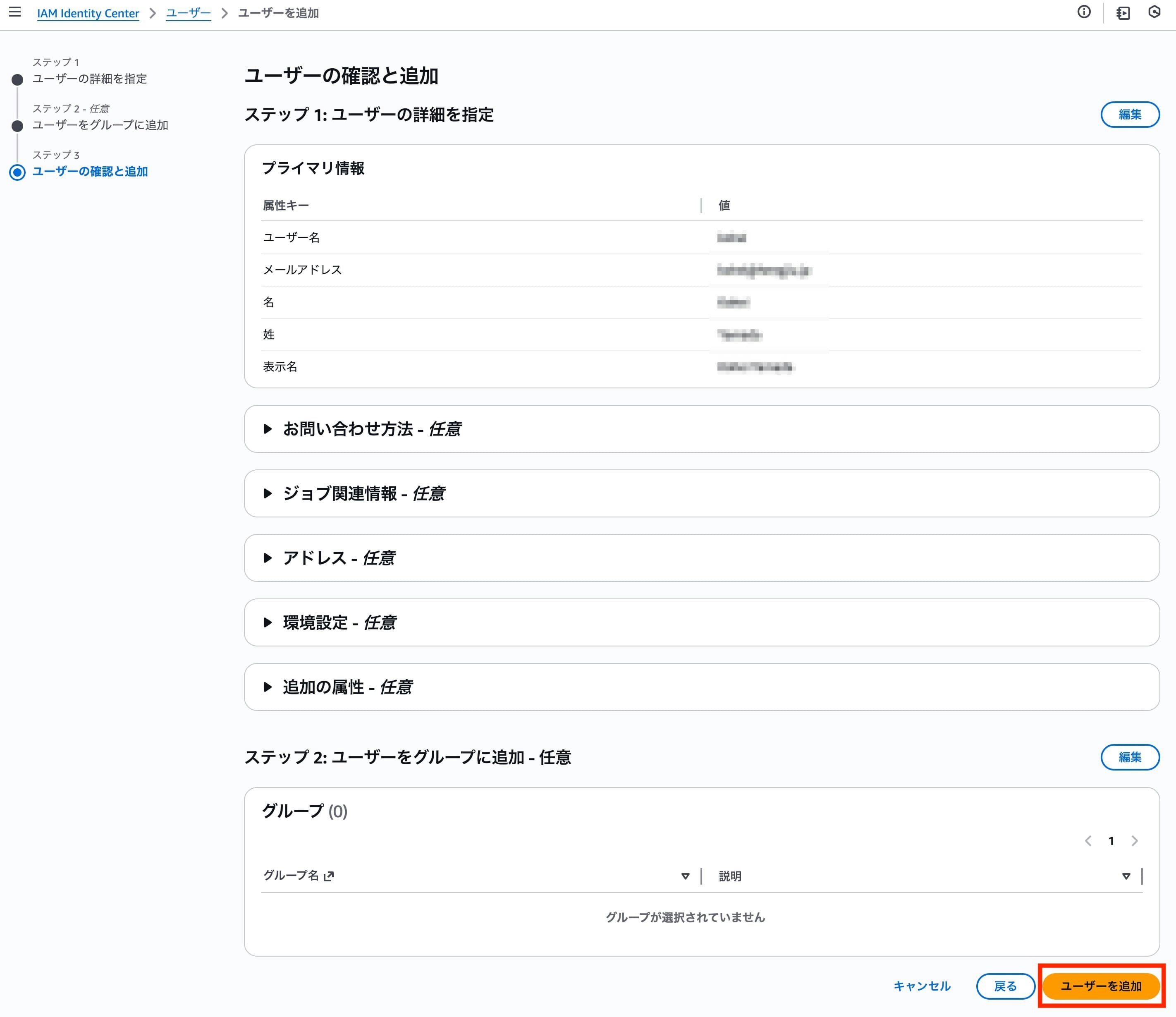Select page 1 in groups pagination

(1111, 841)
